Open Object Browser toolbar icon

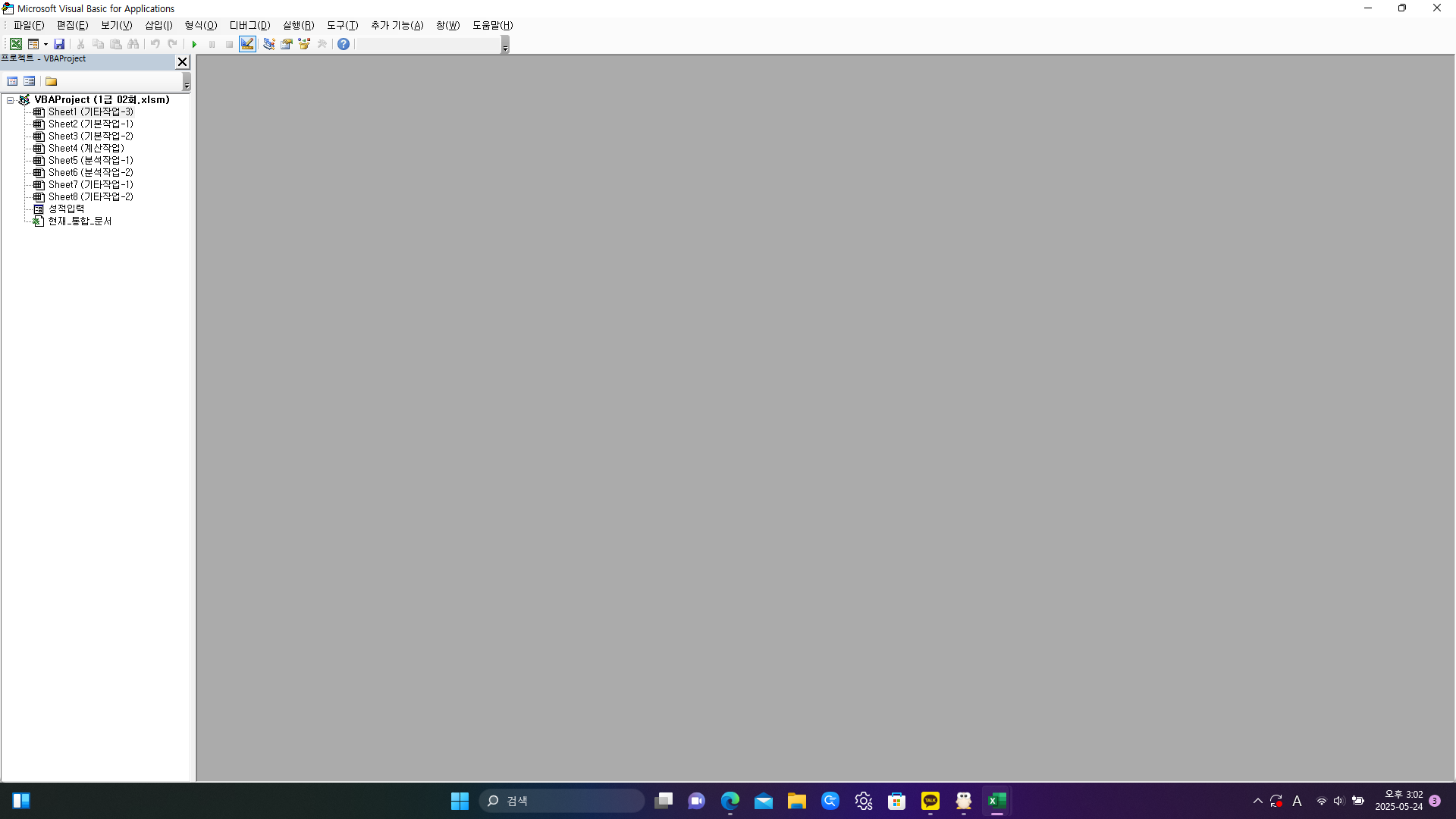coord(304,44)
